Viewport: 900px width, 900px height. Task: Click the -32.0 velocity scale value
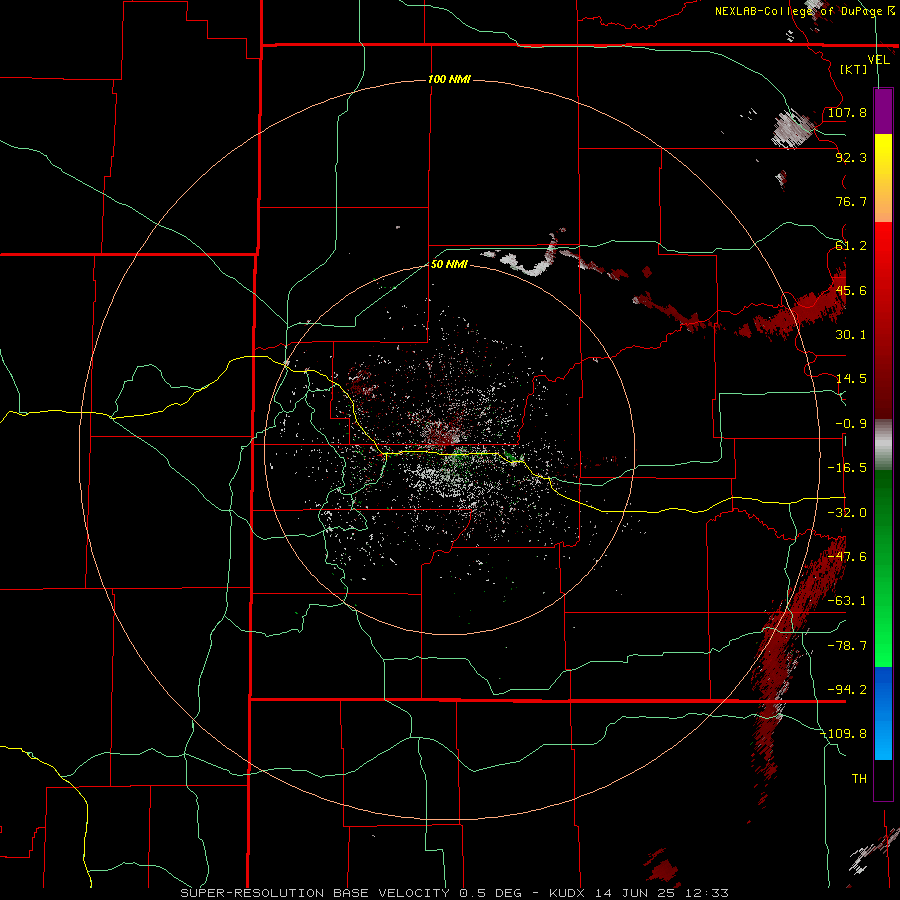click(847, 513)
